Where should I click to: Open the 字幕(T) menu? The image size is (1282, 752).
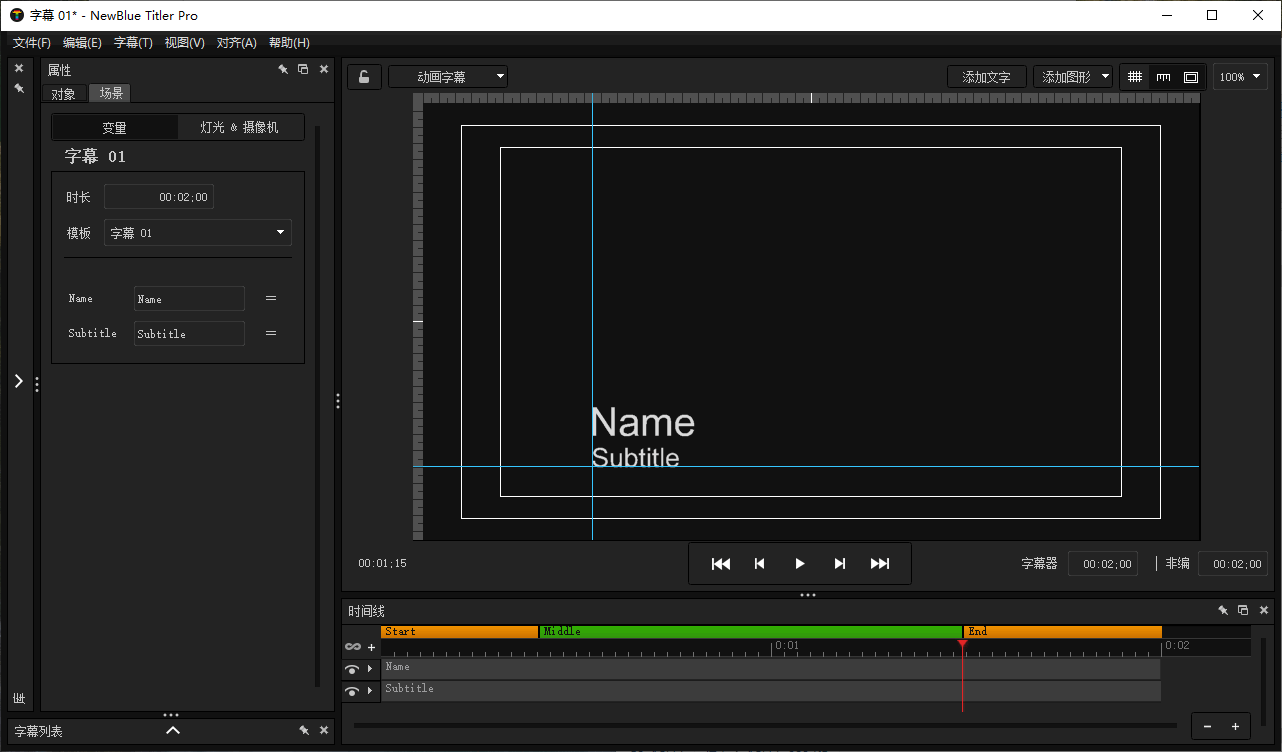[x=133, y=43]
